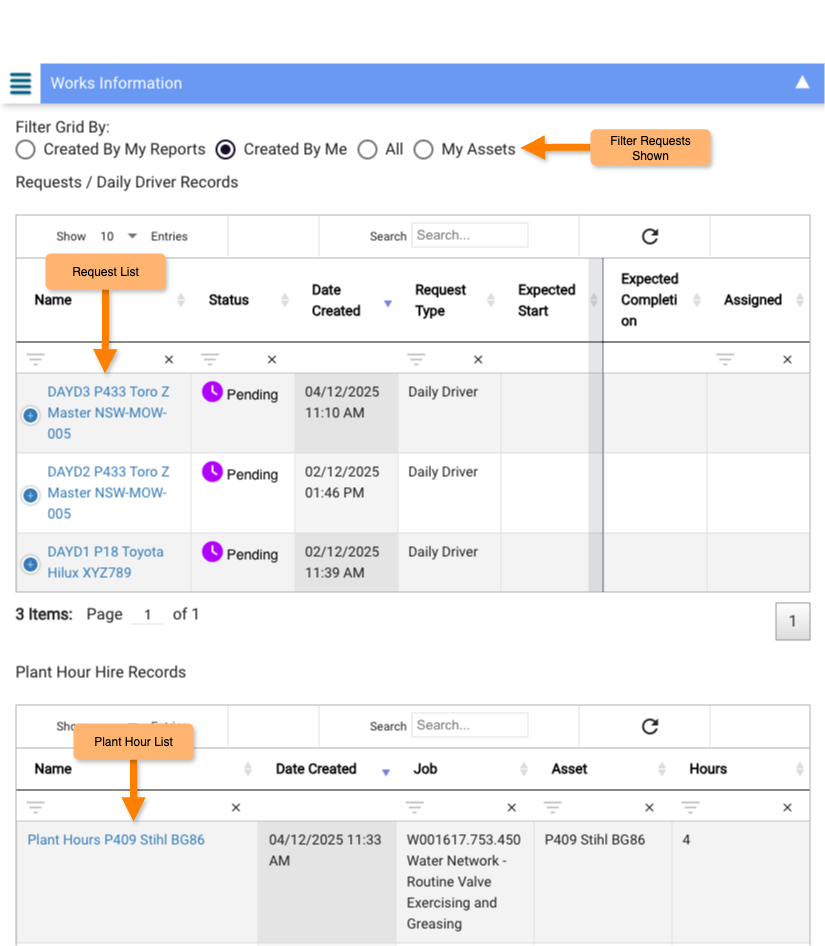Sort Plant Hour grid by Asset
The image size is (825, 946).
tap(661, 769)
